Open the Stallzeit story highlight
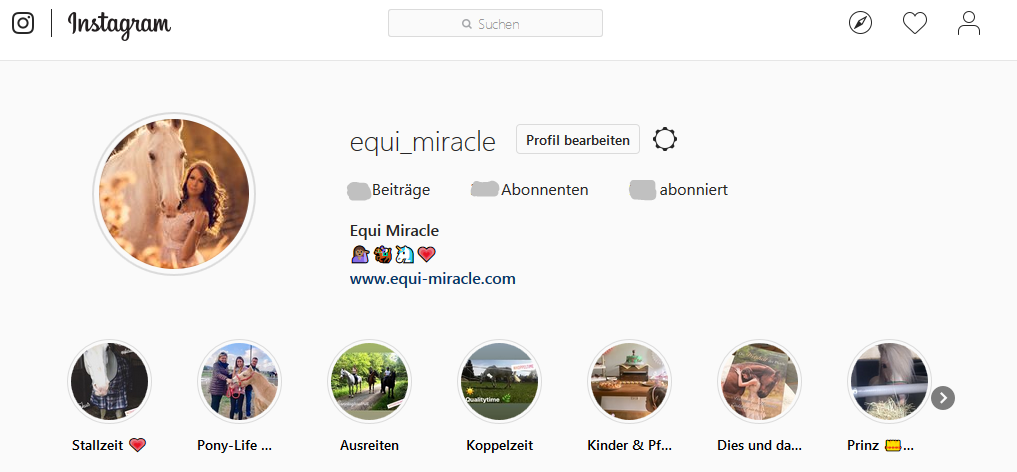The width and height of the screenshot is (1017, 472). (110, 381)
